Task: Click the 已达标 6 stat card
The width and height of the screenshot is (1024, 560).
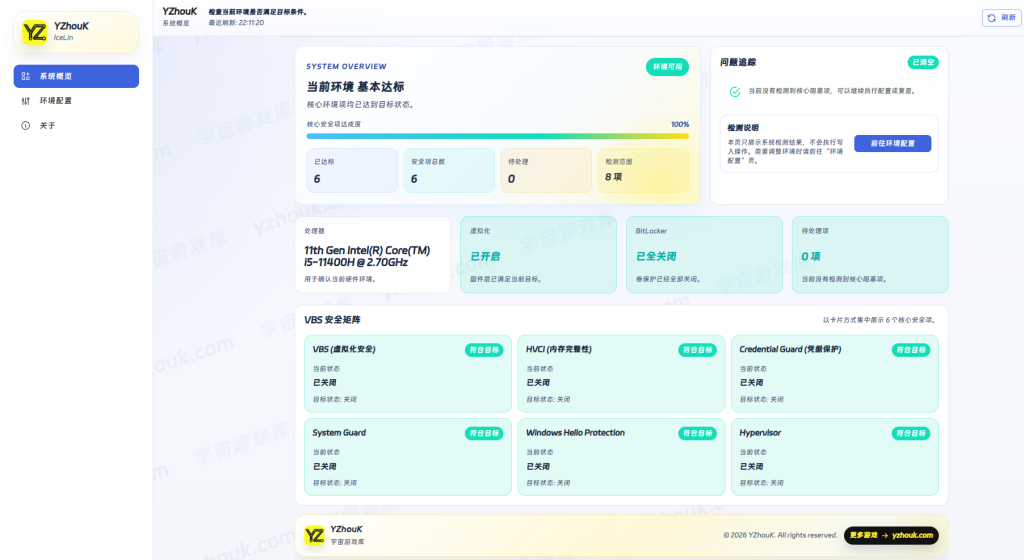Action: tap(352, 170)
